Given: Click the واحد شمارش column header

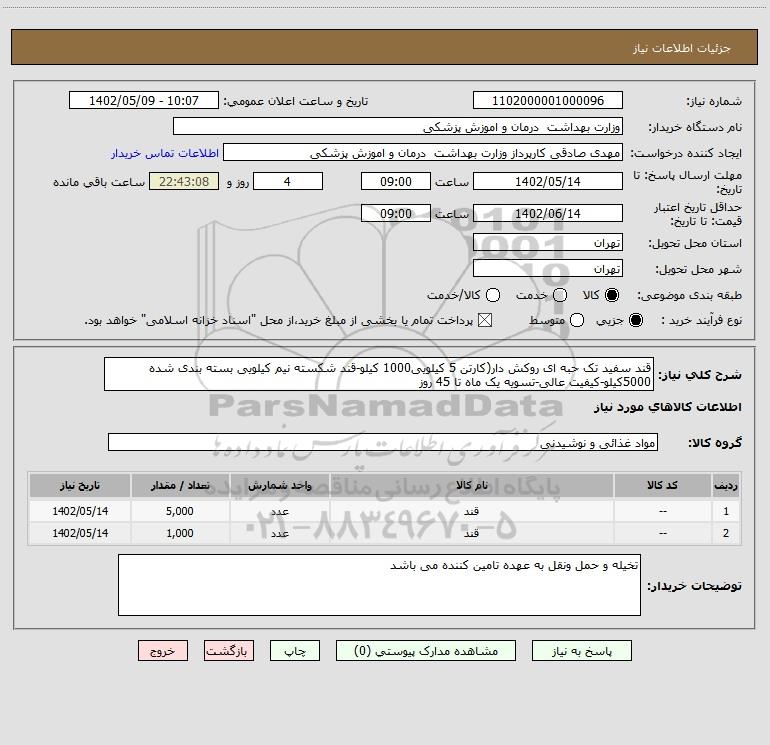Looking at the screenshot, I should pos(280,486).
